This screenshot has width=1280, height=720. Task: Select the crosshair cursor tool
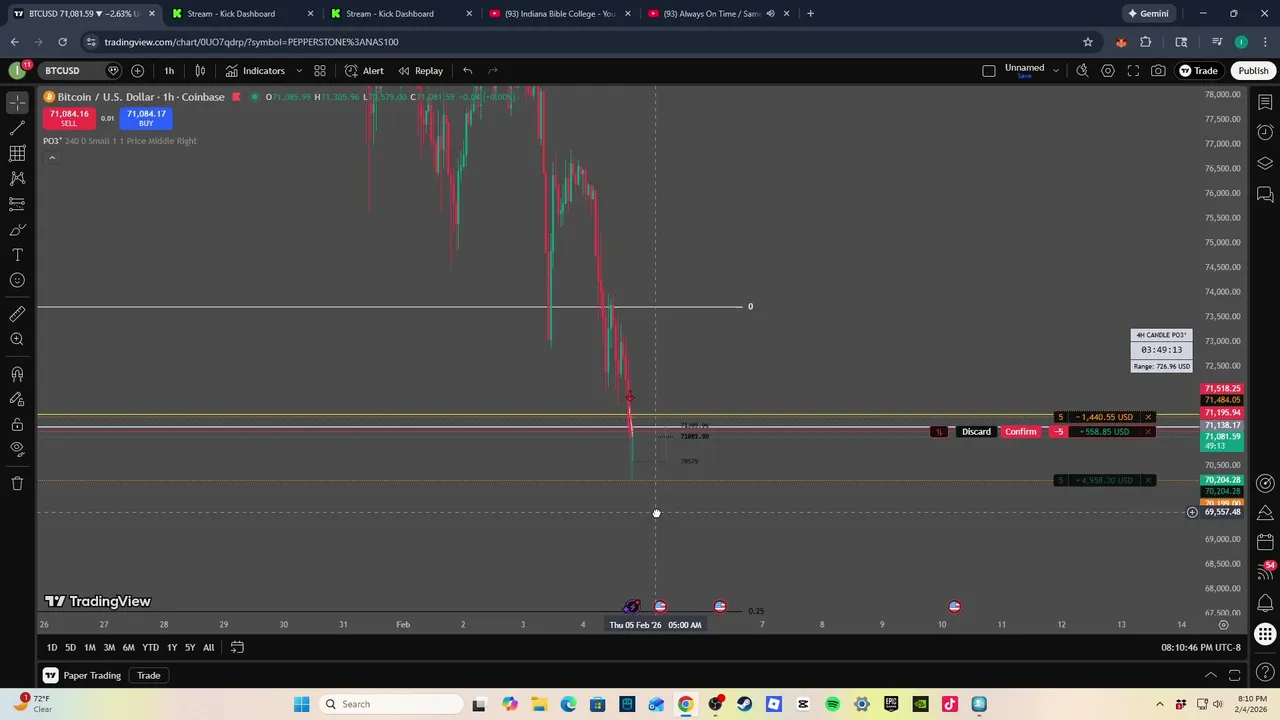(x=17, y=103)
